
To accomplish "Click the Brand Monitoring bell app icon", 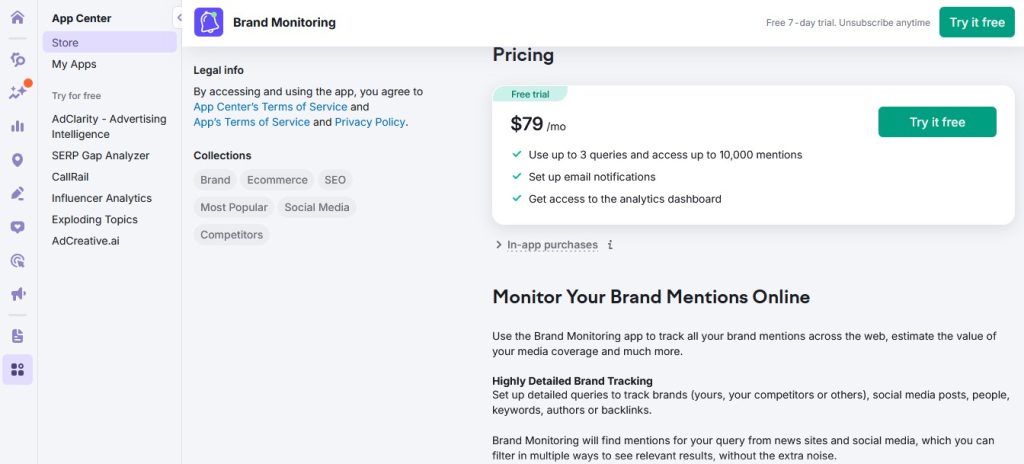I will [208, 22].
